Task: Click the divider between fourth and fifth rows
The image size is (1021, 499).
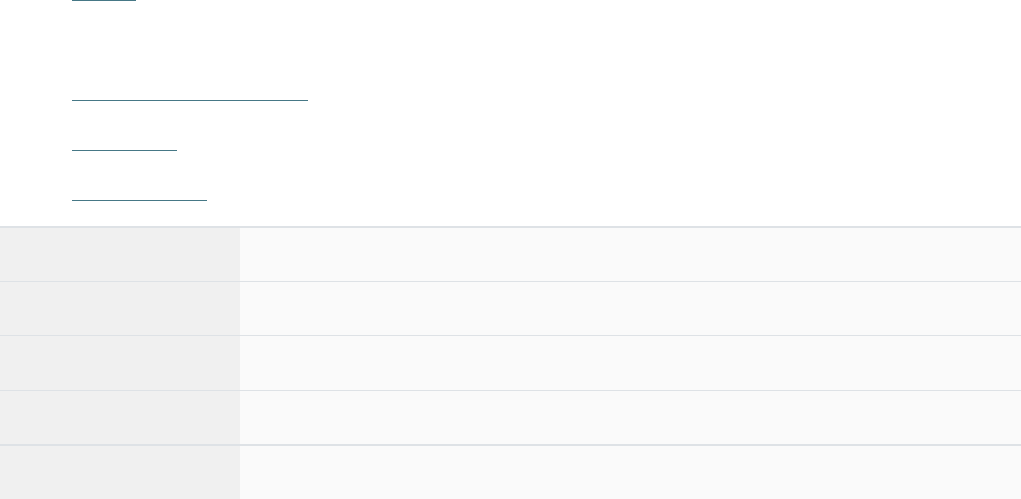Action: point(510,445)
